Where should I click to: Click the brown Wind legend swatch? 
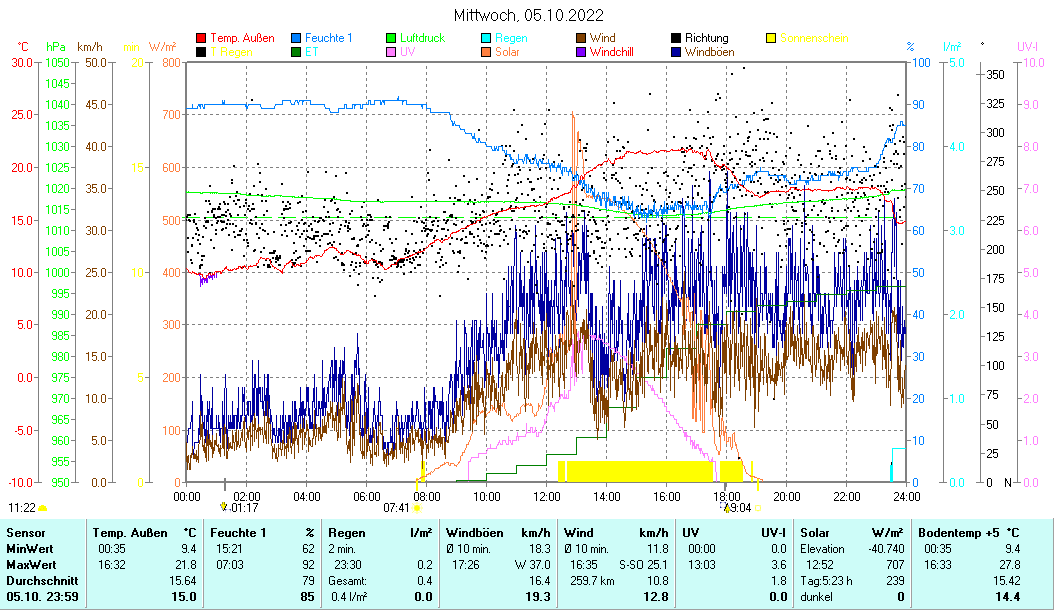point(581,38)
